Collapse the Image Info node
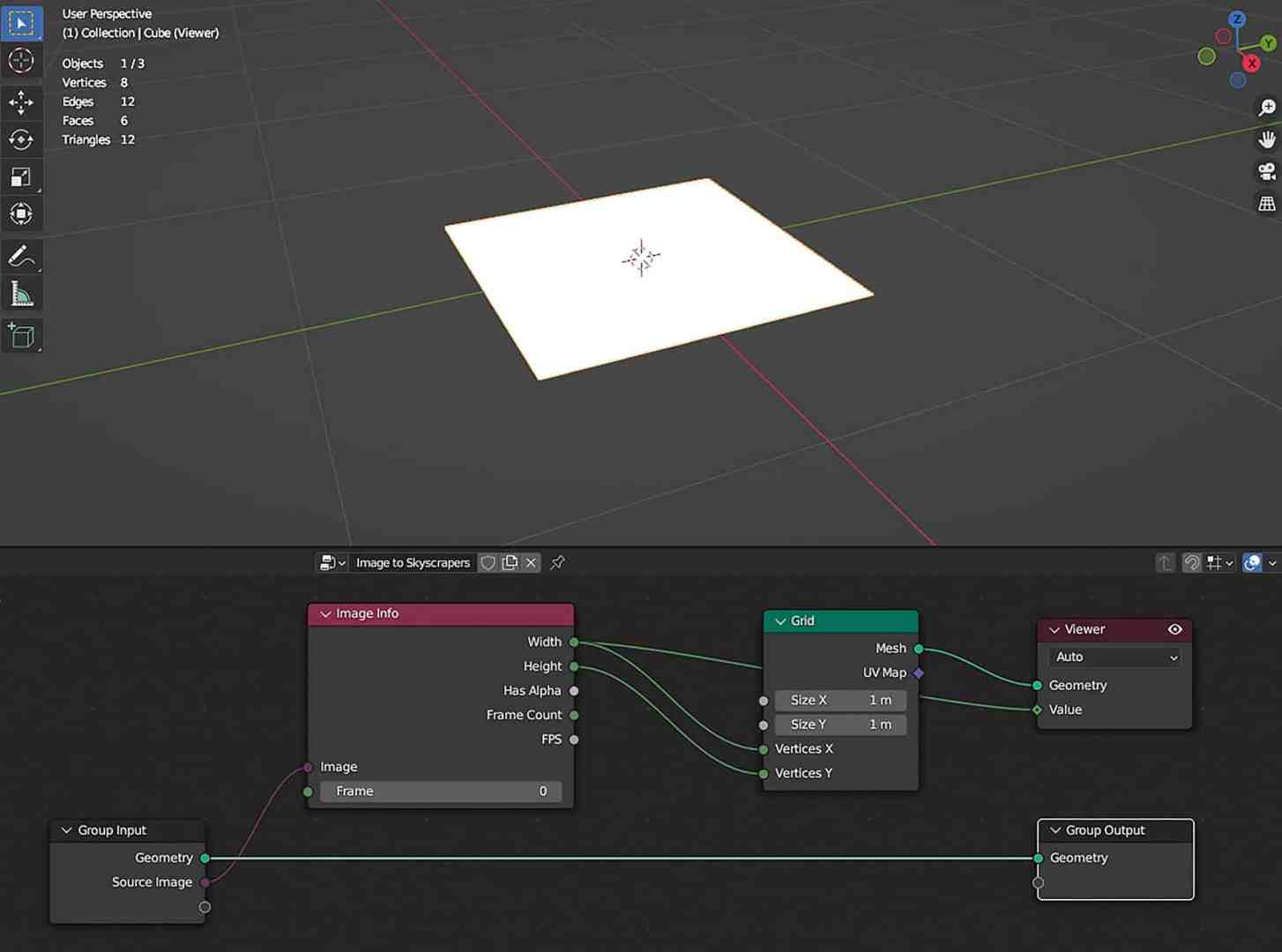 pyautogui.click(x=325, y=614)
